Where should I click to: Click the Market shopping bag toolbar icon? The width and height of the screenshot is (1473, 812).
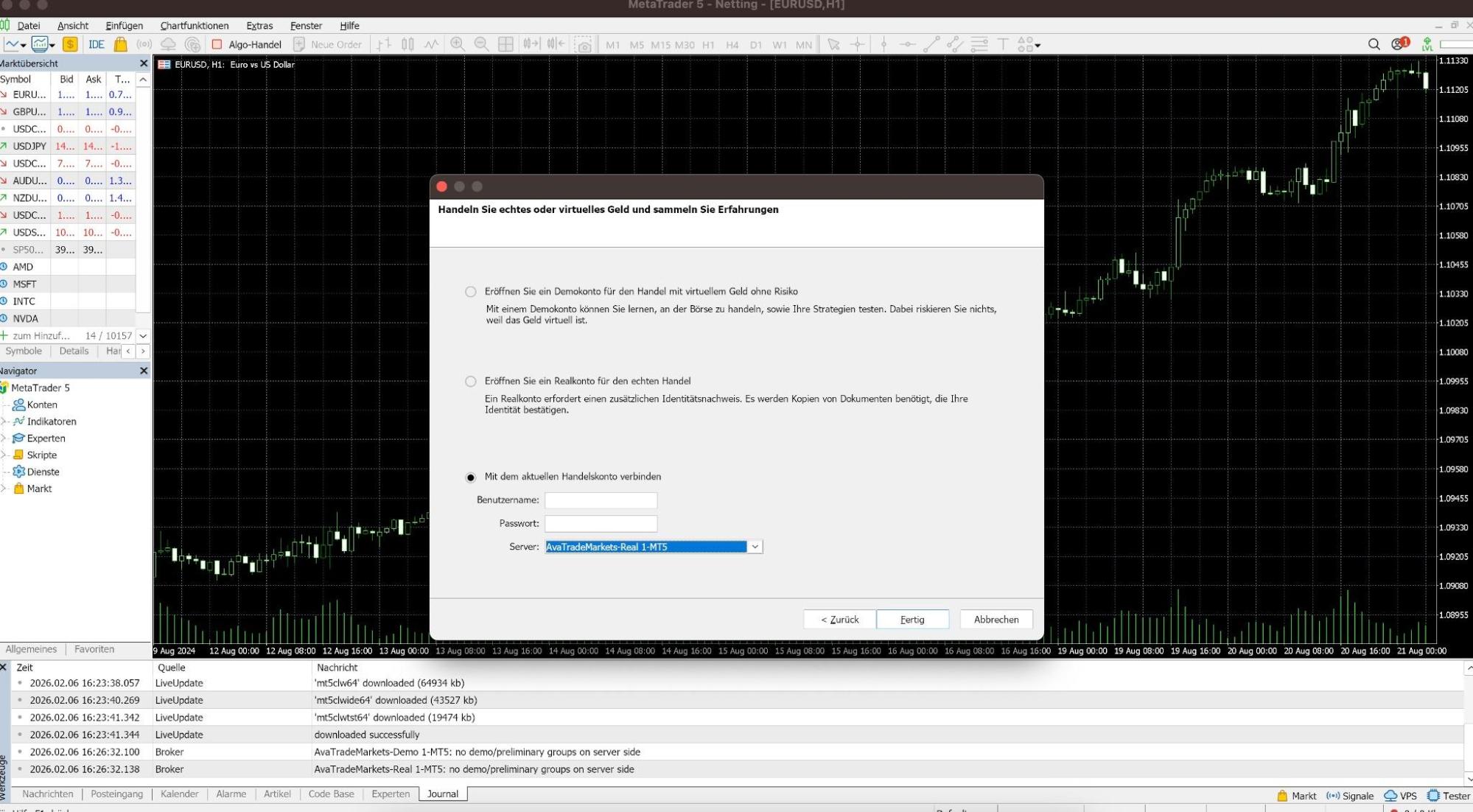pos(121,44)
